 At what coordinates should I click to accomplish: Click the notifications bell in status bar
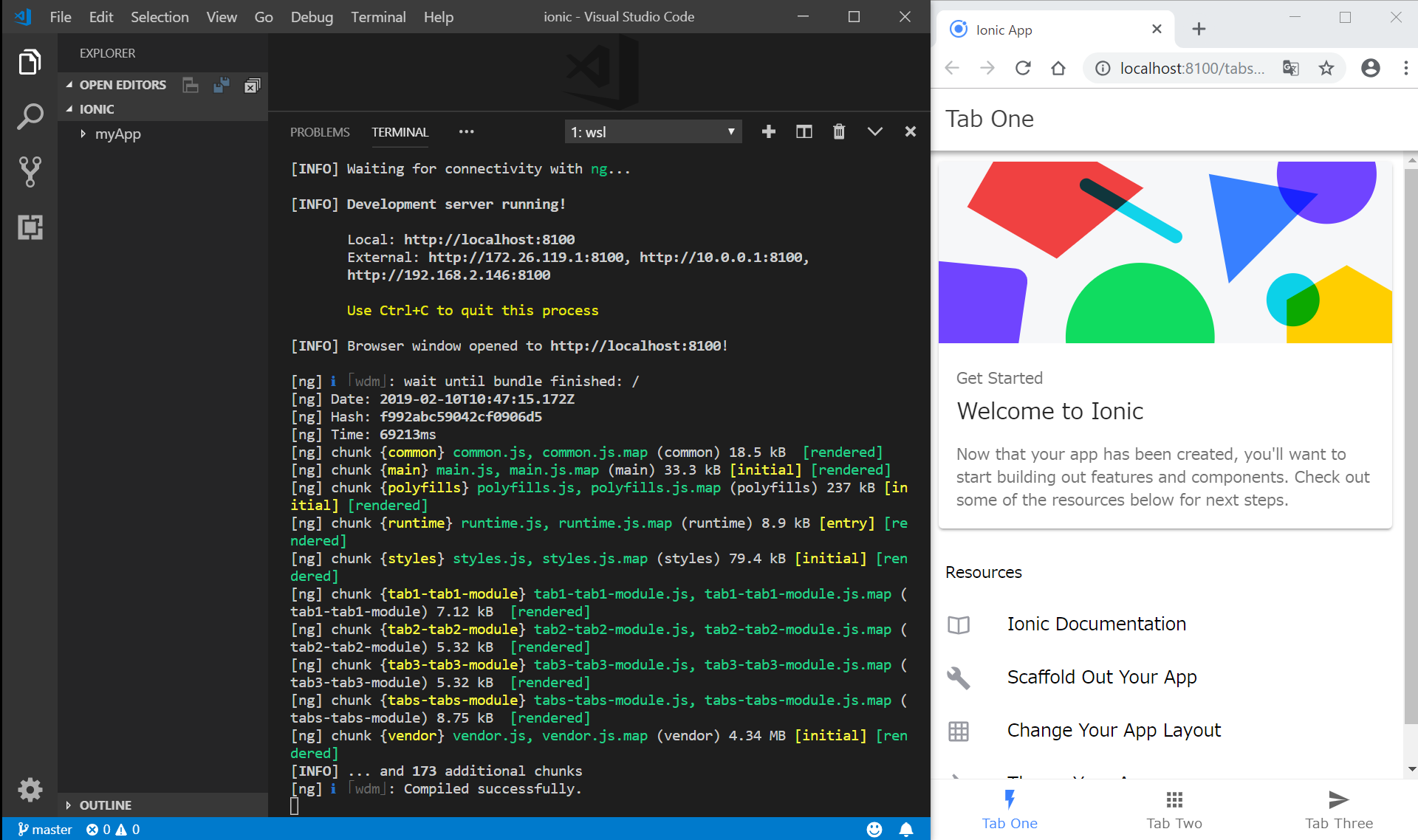(x=905, y=829)
